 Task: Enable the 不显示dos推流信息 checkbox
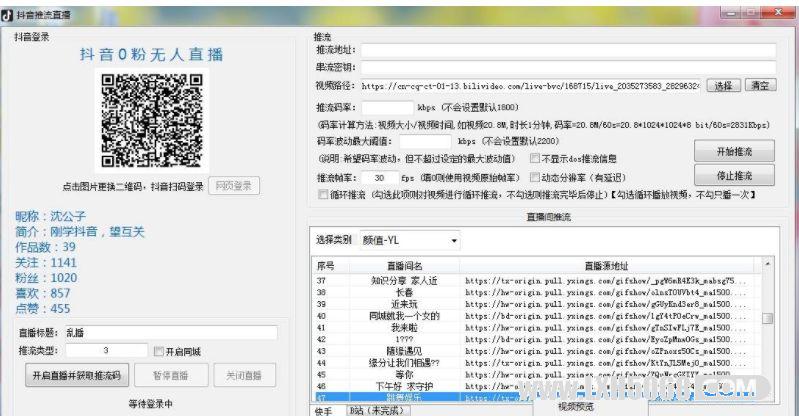[x=535, y=159]
